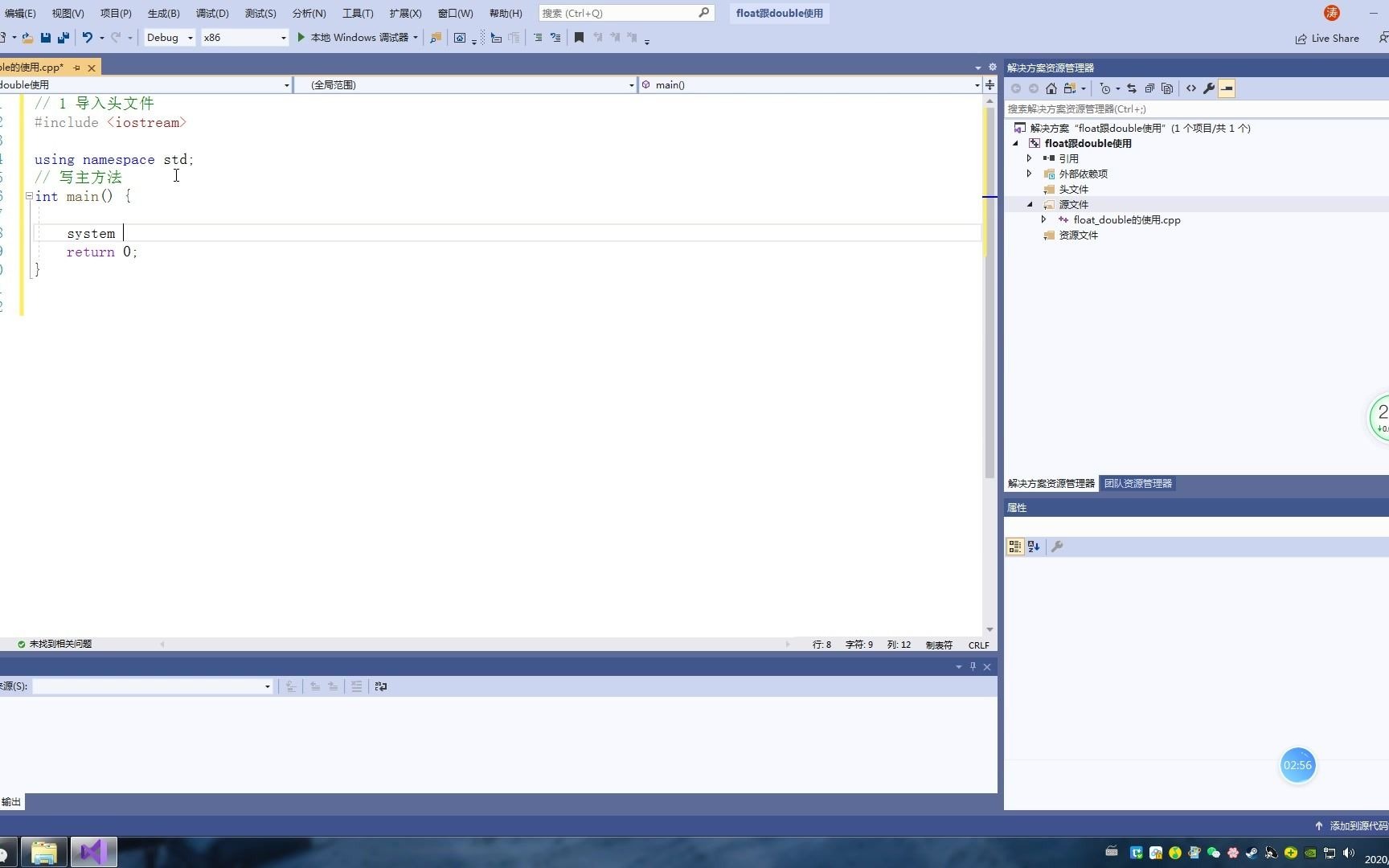Viewport: 1389px width, 868px height.
Task: Click the 未找到相关问题 status indicator
Action: 55,645
